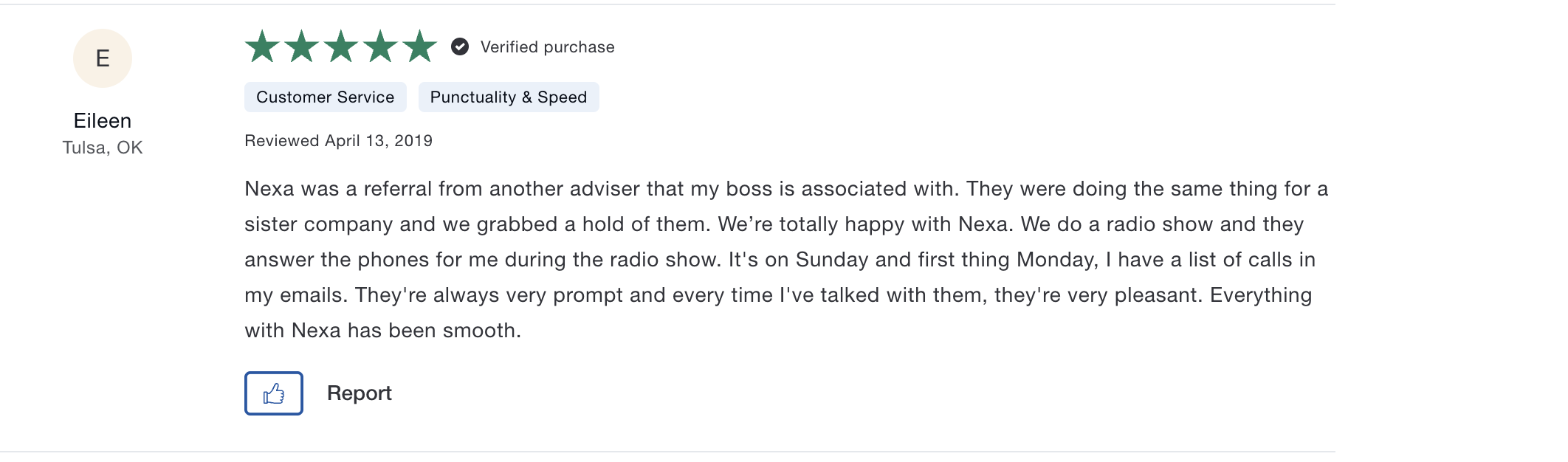Click the review text first line about Nexa referral

(x=786, y=189)
